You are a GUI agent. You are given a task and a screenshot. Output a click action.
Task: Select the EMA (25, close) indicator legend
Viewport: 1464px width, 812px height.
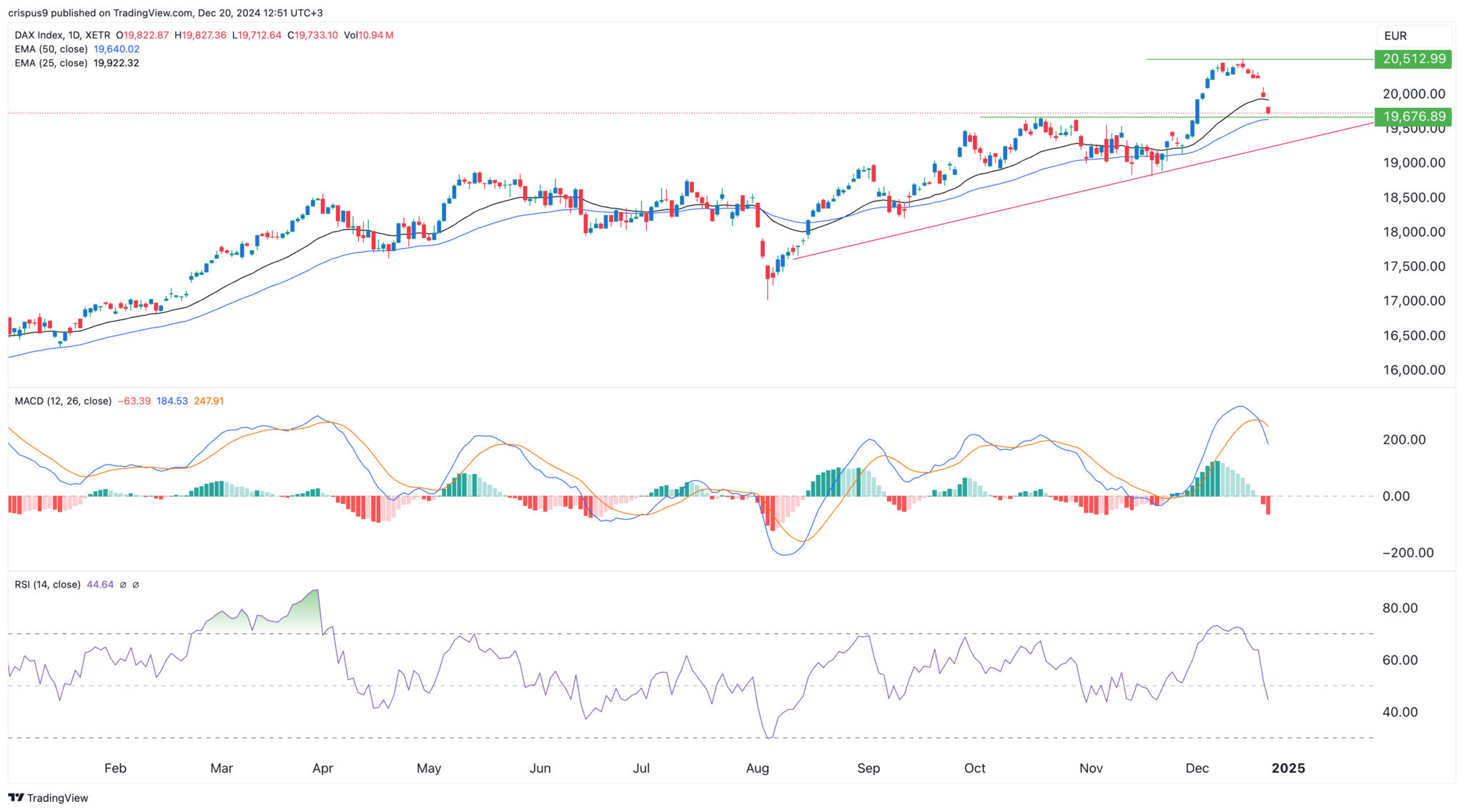pyautogui.click(x=51, y=63)
